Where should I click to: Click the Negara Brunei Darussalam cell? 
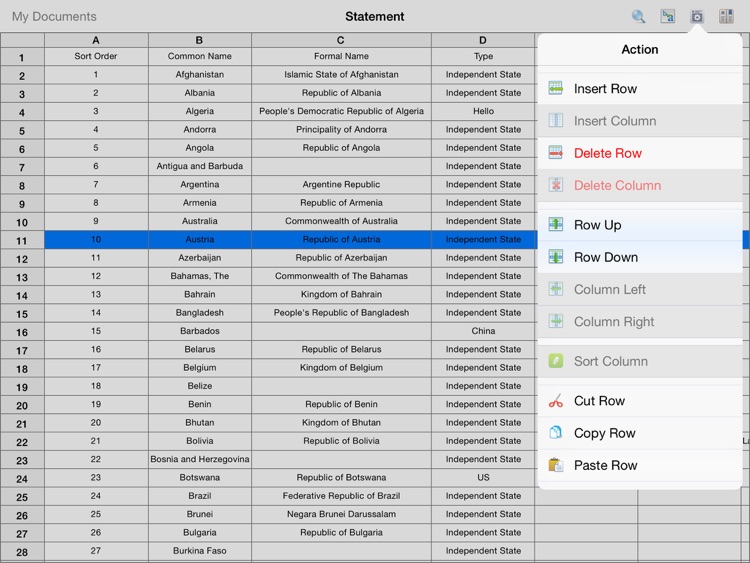[341, 514]
